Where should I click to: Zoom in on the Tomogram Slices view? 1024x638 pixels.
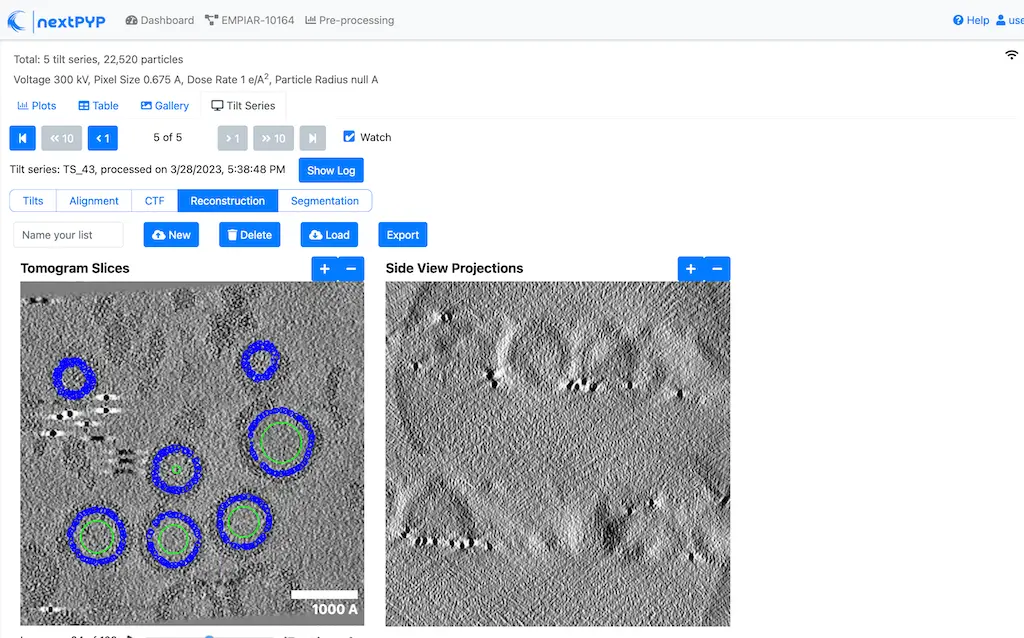pyautogui.click(x=324, y=268)
